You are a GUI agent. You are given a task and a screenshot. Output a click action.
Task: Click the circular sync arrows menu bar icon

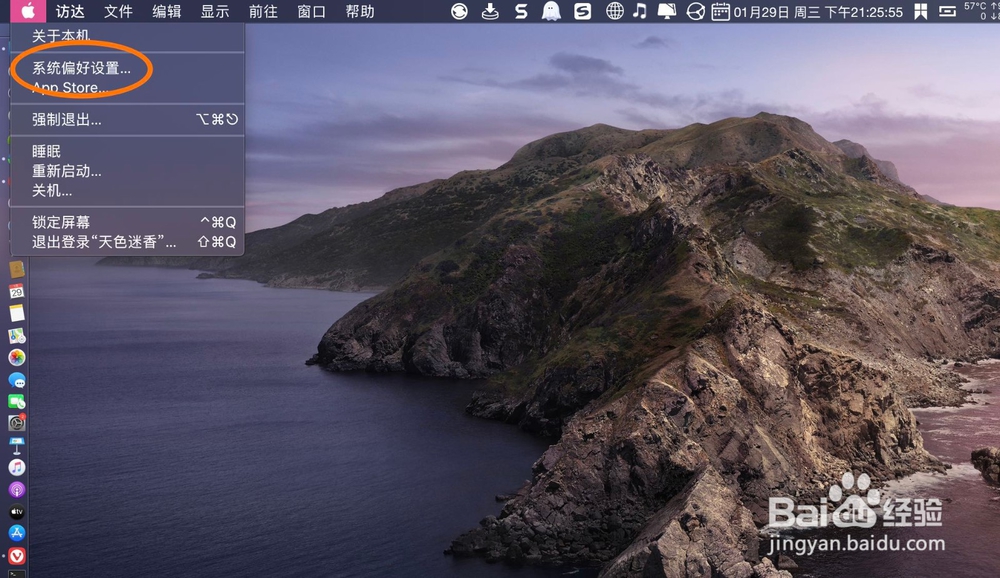point(459,11)
